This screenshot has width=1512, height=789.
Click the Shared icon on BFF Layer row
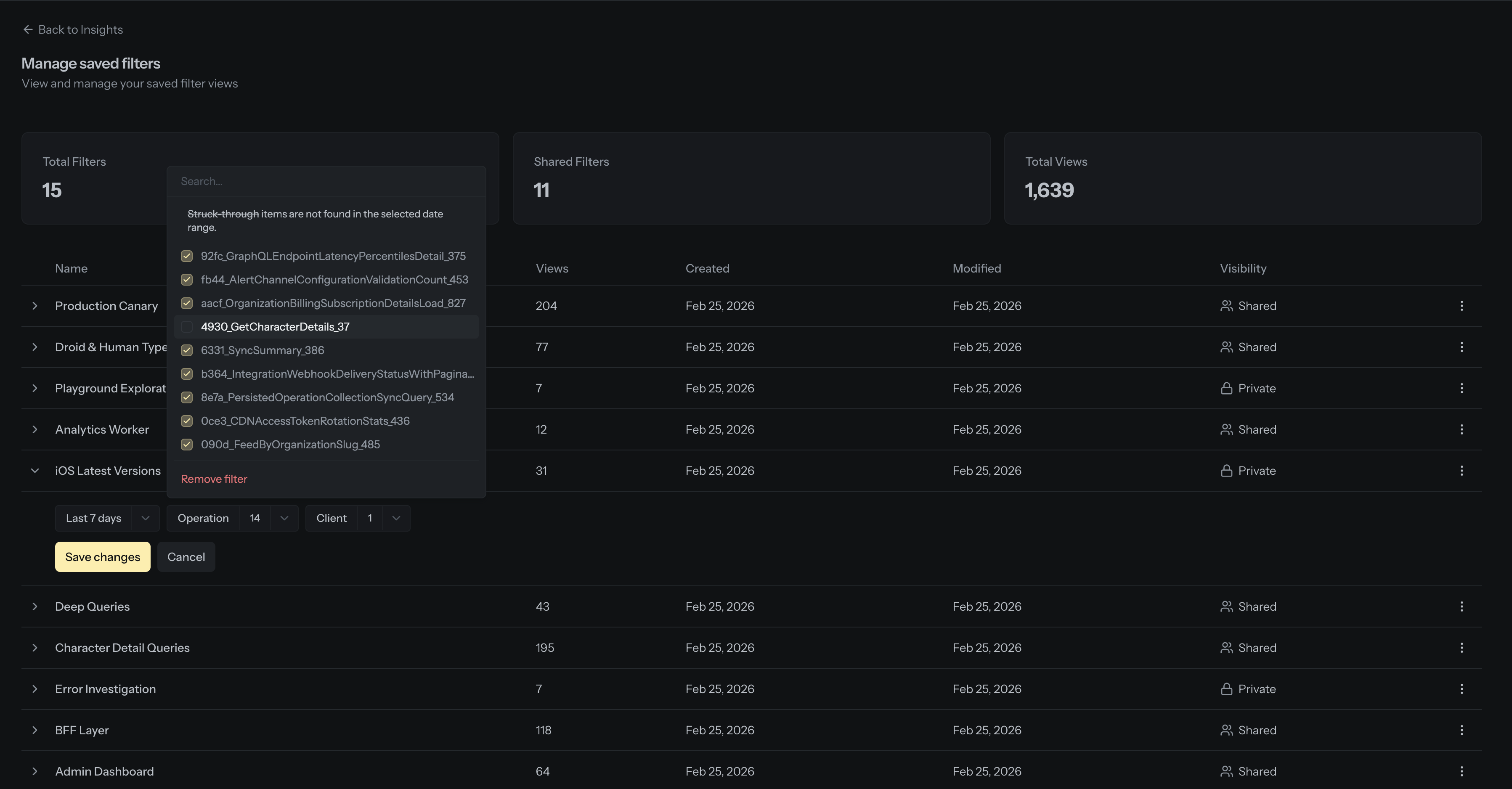click(1227, 730)
